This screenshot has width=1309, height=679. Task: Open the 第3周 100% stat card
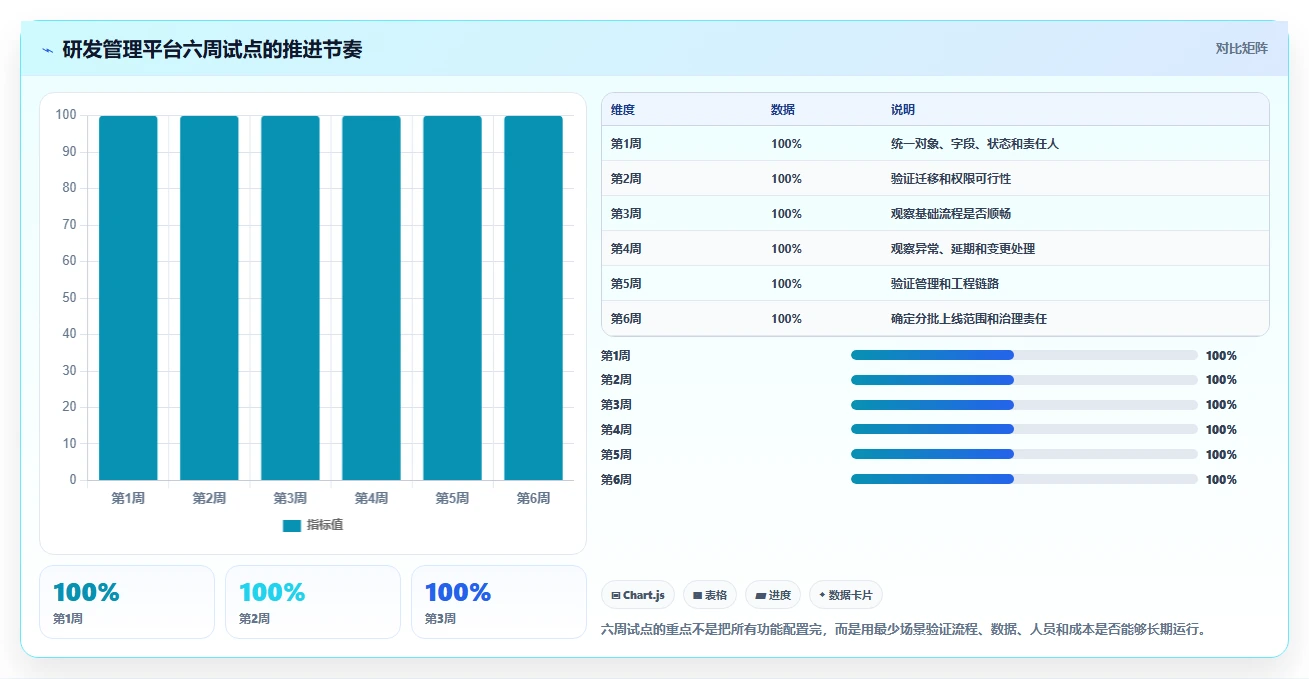click(499, 602)
